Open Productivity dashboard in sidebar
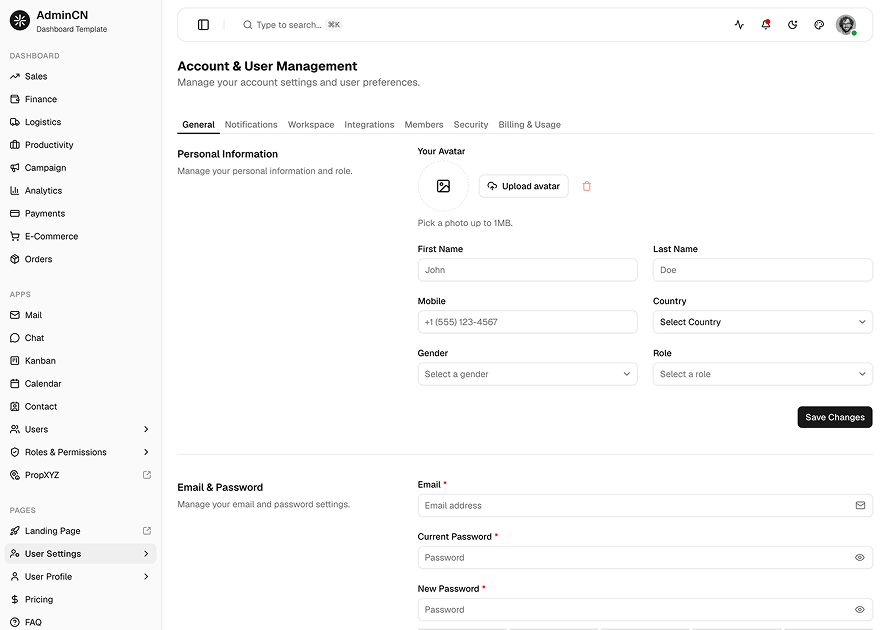 (80, 145)
